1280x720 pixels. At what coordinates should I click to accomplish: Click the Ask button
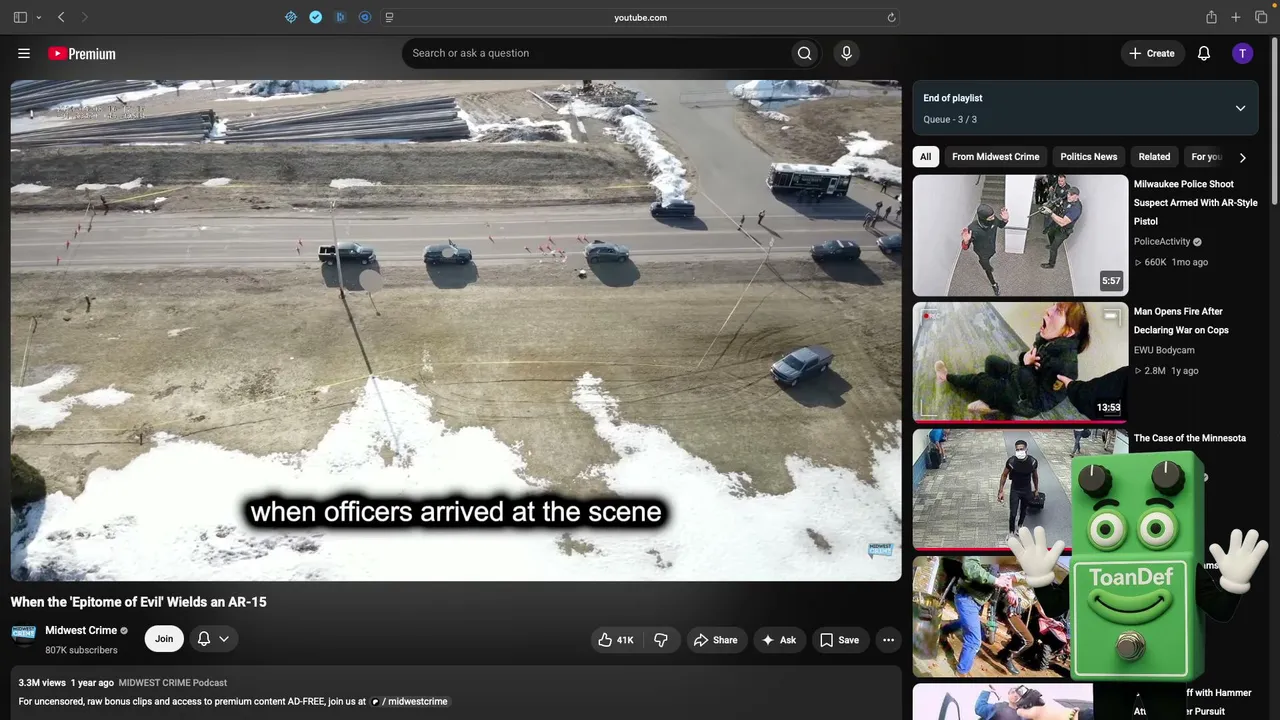coord(779,640)
